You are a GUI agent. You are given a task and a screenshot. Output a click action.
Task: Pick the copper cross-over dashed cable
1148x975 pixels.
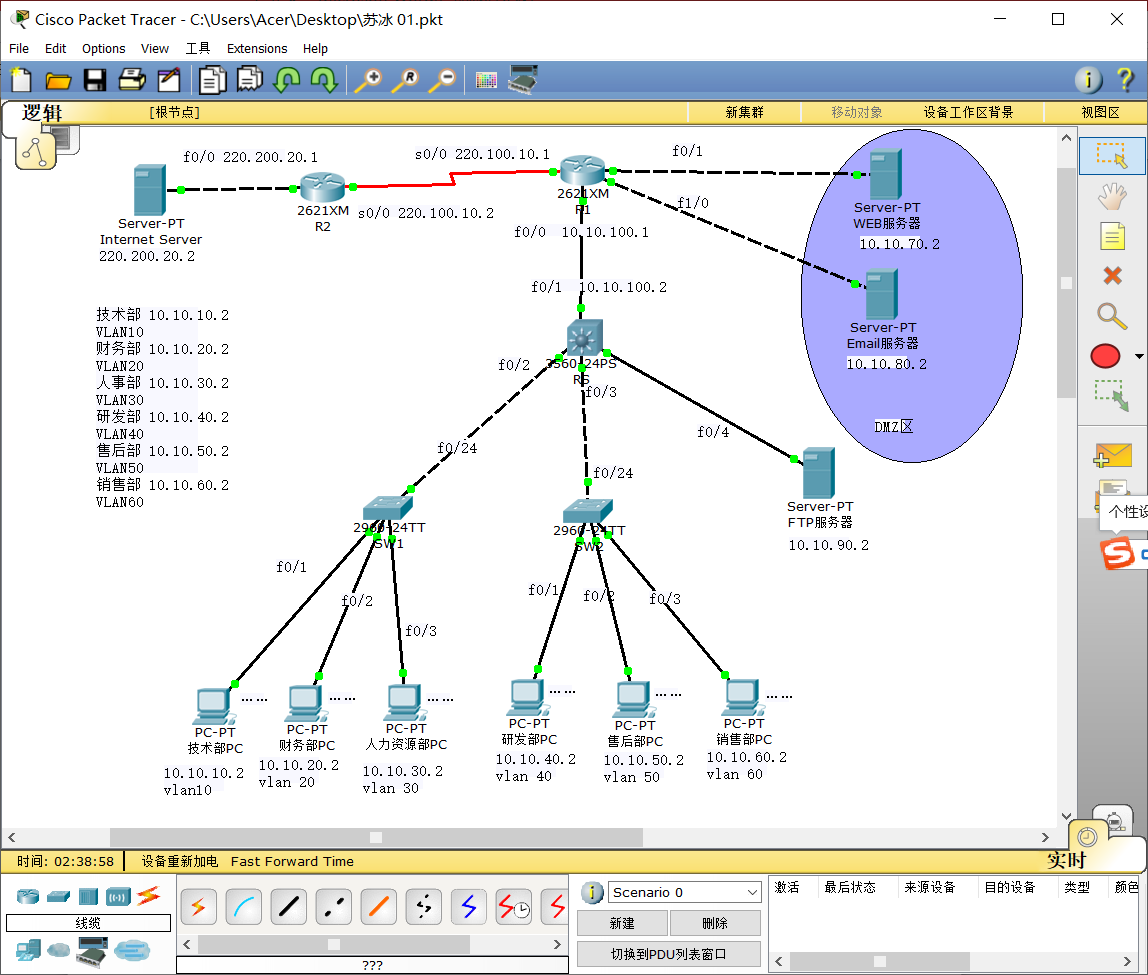tap(334, 908)
